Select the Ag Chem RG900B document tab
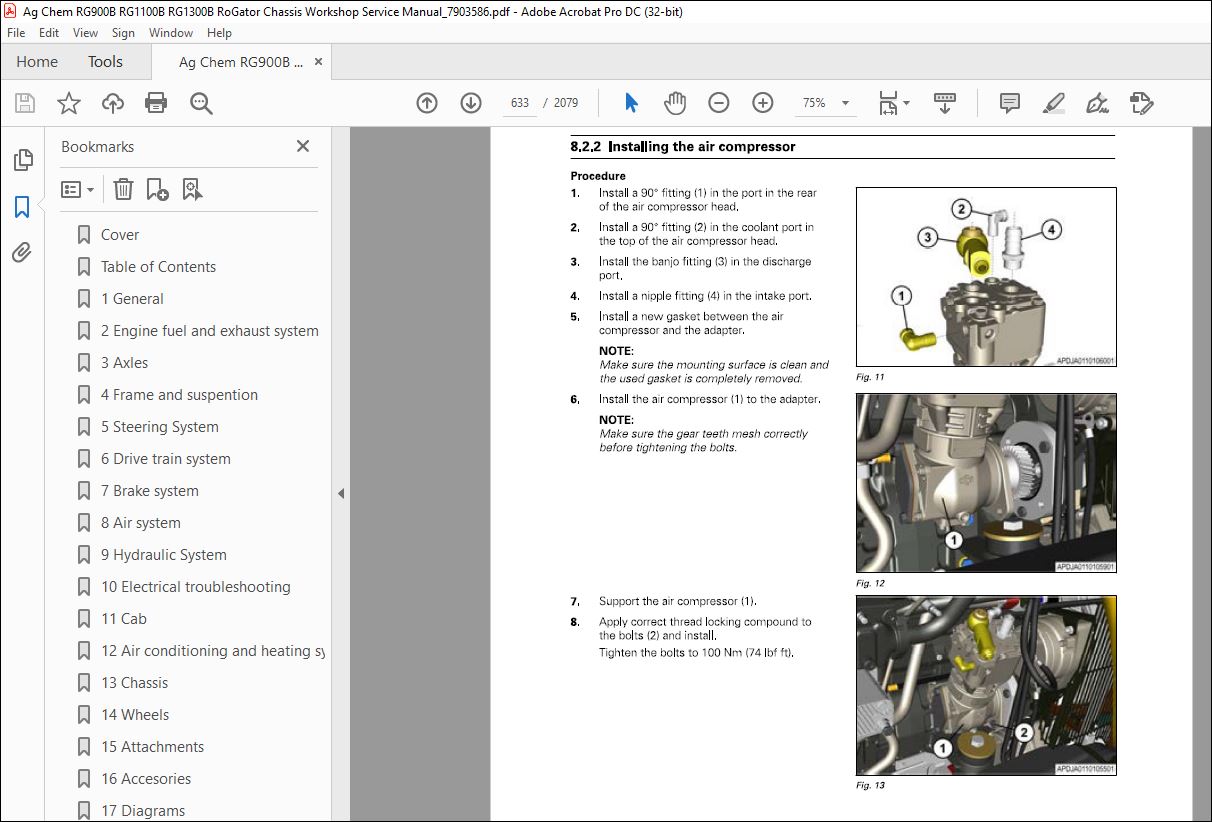The width and height of the screenshot is (1212, 822). pos(240,62)
